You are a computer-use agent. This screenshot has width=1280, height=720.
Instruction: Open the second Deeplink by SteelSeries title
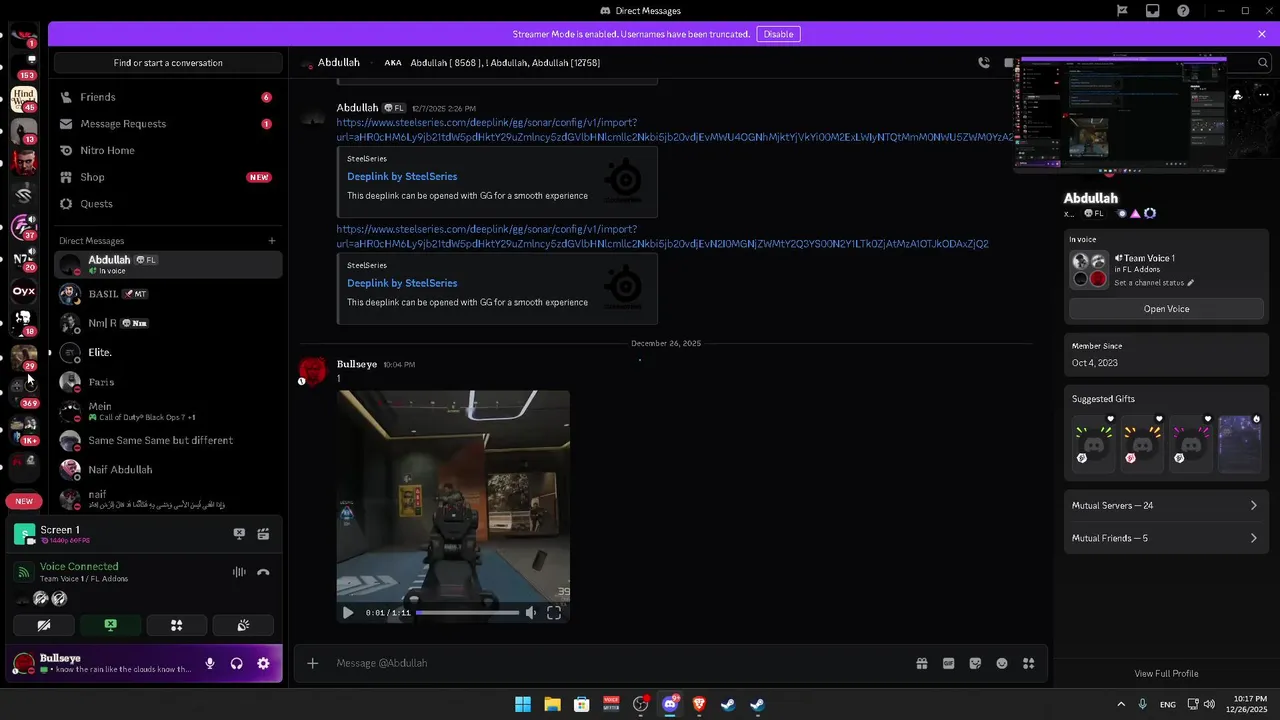coord(402,283)
